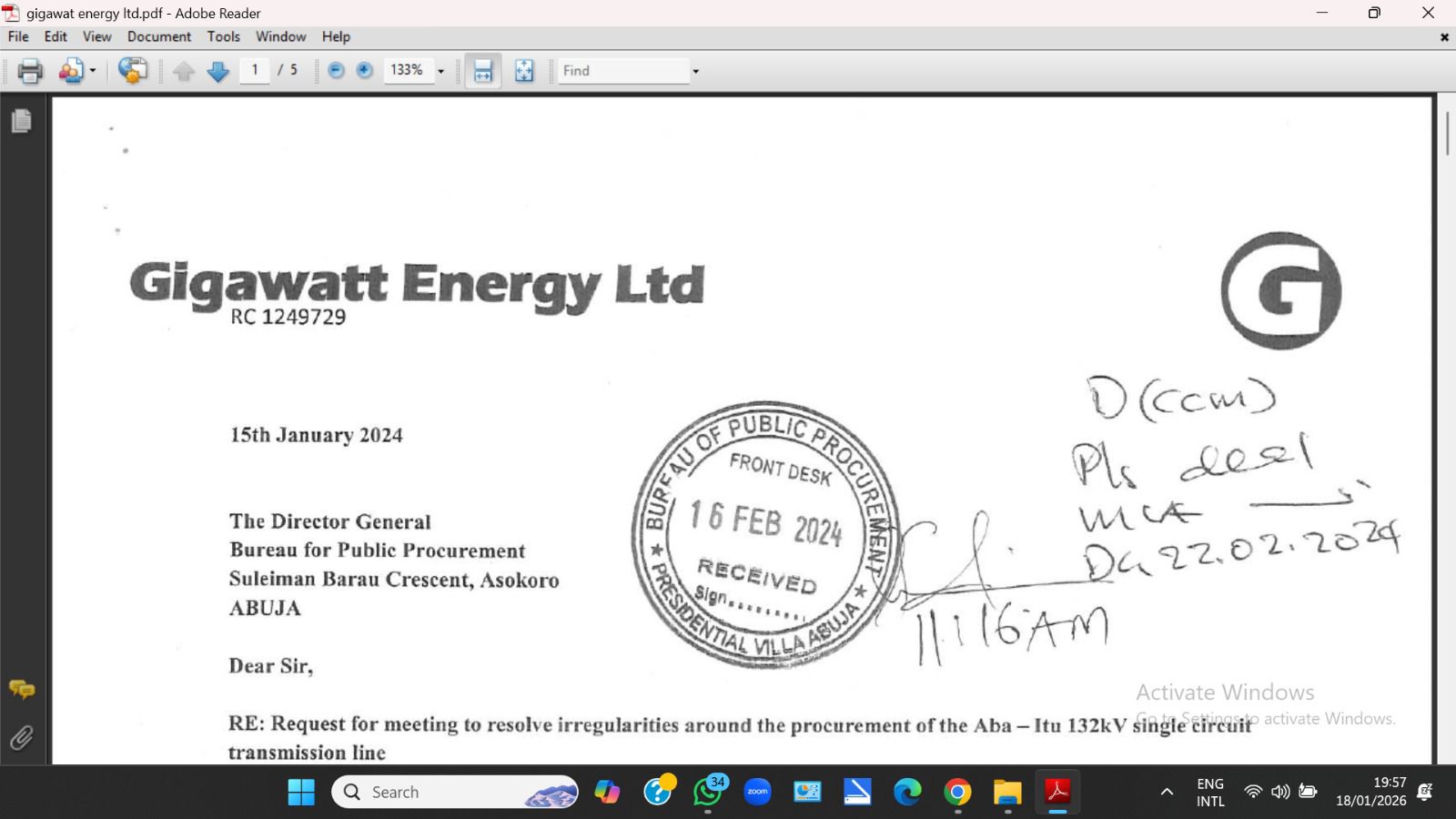Viewport: 1456px width, 819px height.
Task: Open the collaborate dropdown arrow in toolbar
Action: point(92,71)
